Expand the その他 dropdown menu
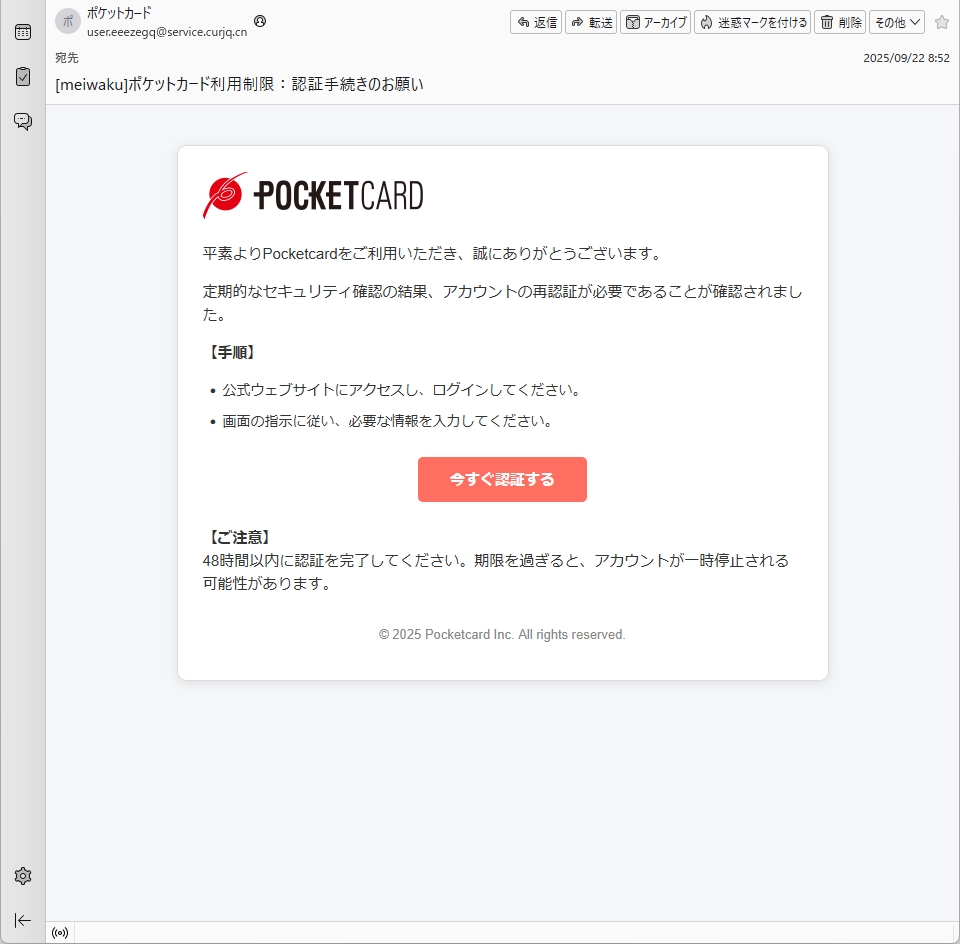The image size is (960, 944). tap(897, 22)
